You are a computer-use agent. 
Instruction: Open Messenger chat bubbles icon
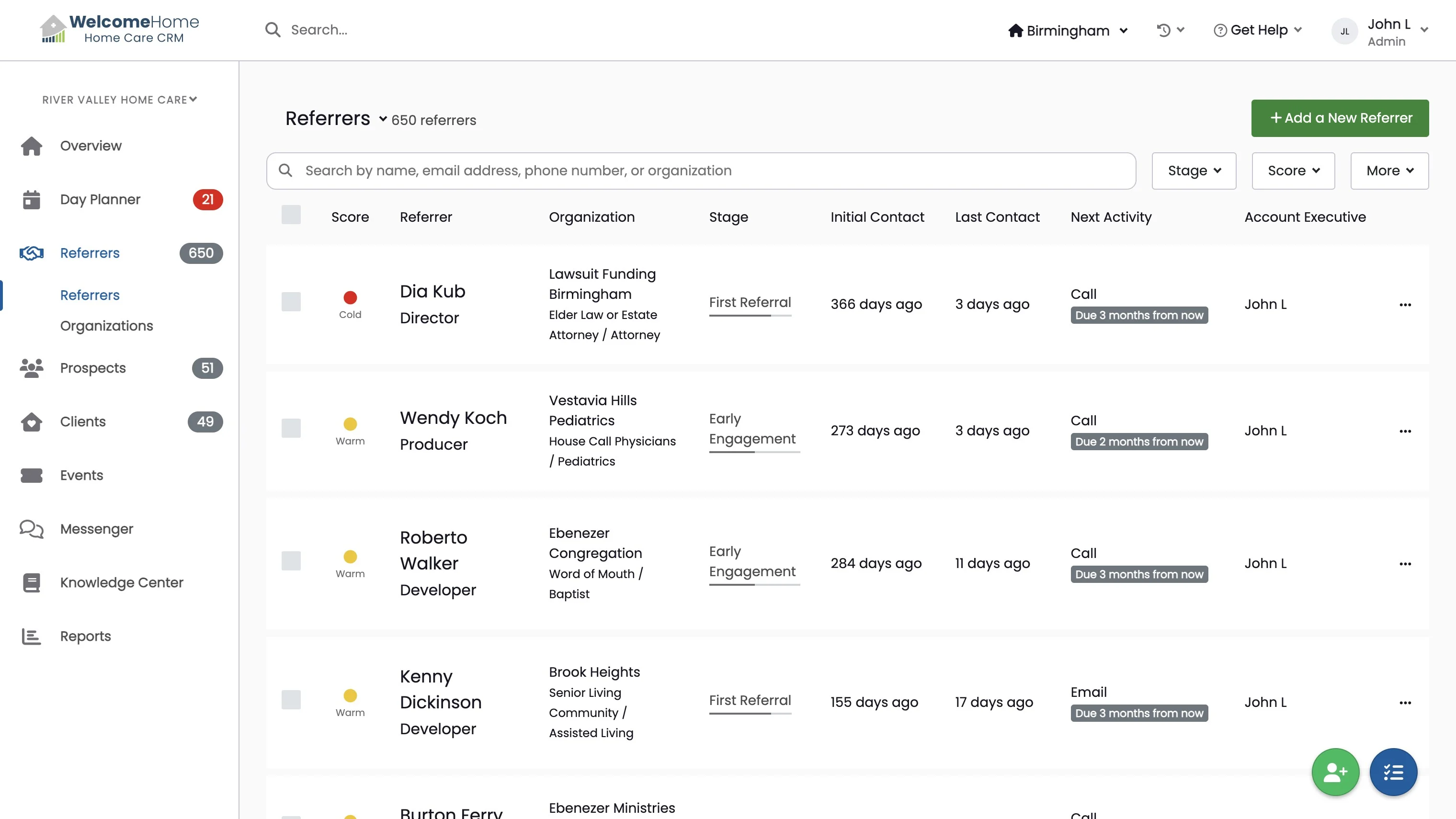pyautogui.click(x=32, y=529)
